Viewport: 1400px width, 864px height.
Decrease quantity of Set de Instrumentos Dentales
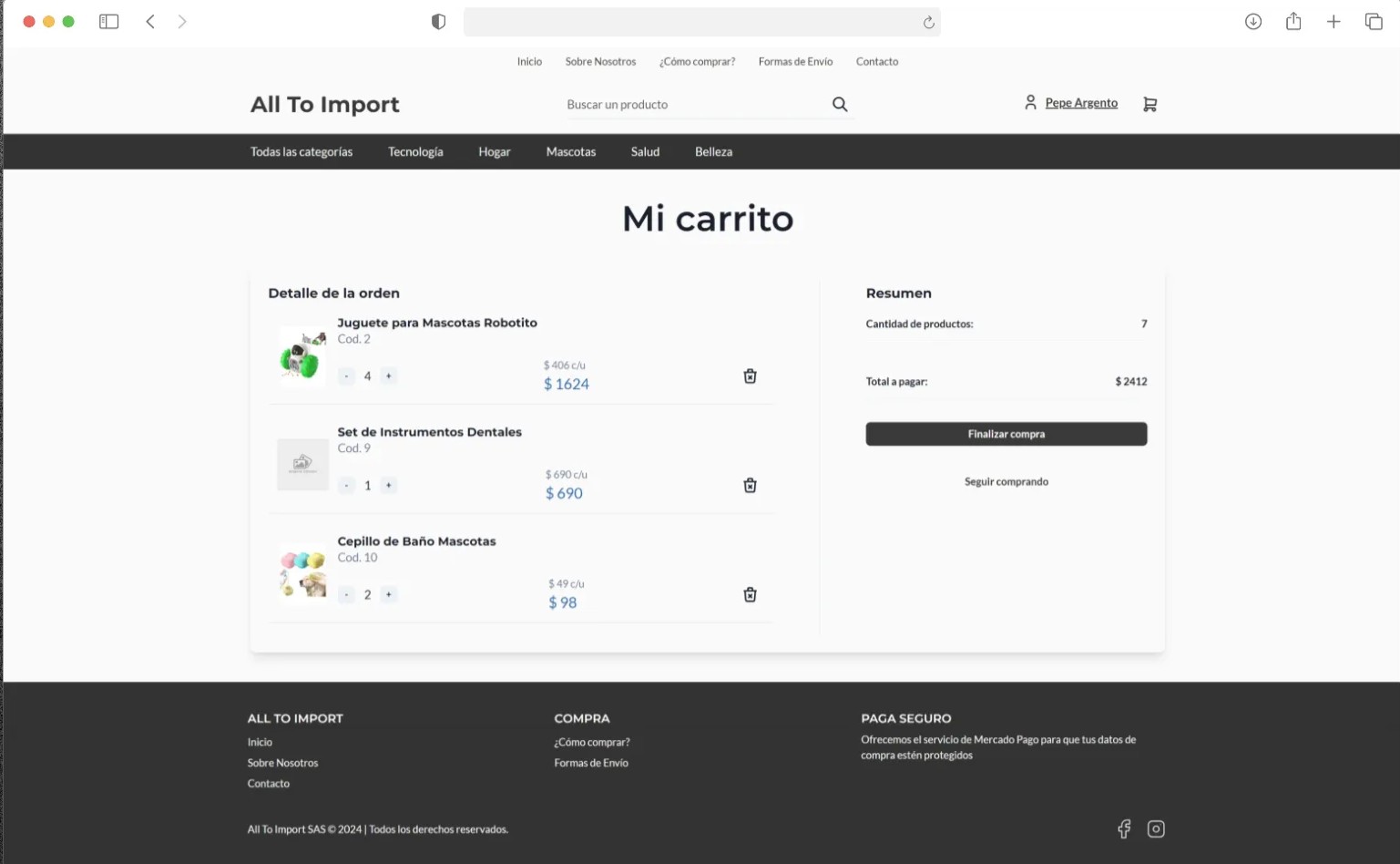click(x=346, y=486)
